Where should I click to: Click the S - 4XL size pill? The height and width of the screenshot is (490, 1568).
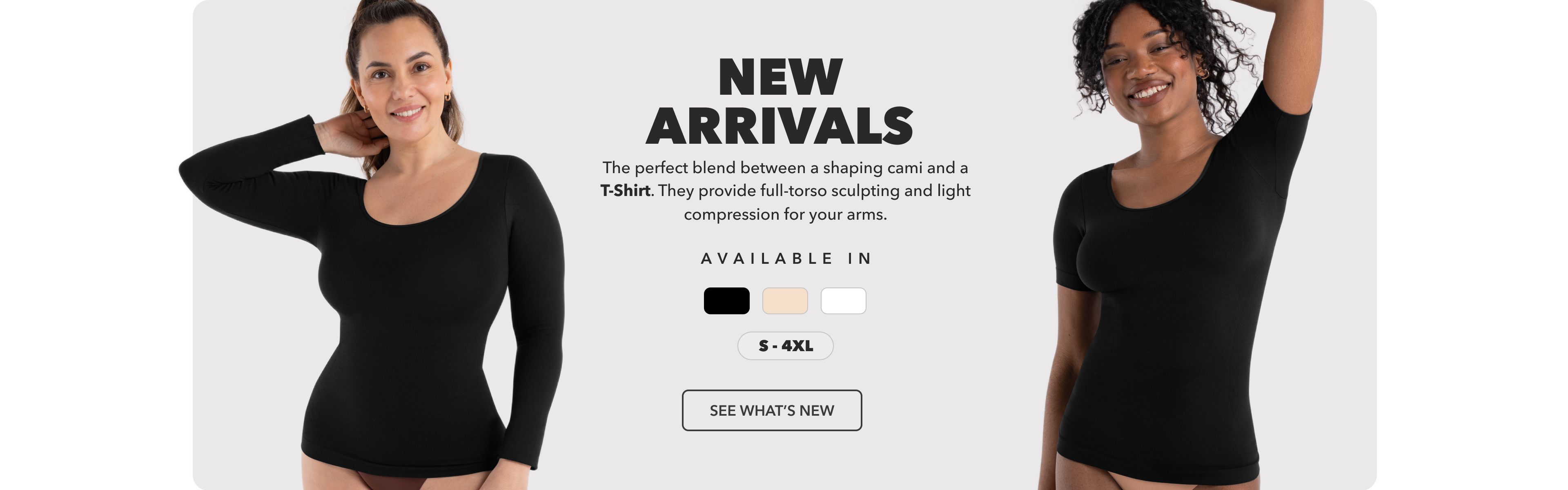[785, 346]
